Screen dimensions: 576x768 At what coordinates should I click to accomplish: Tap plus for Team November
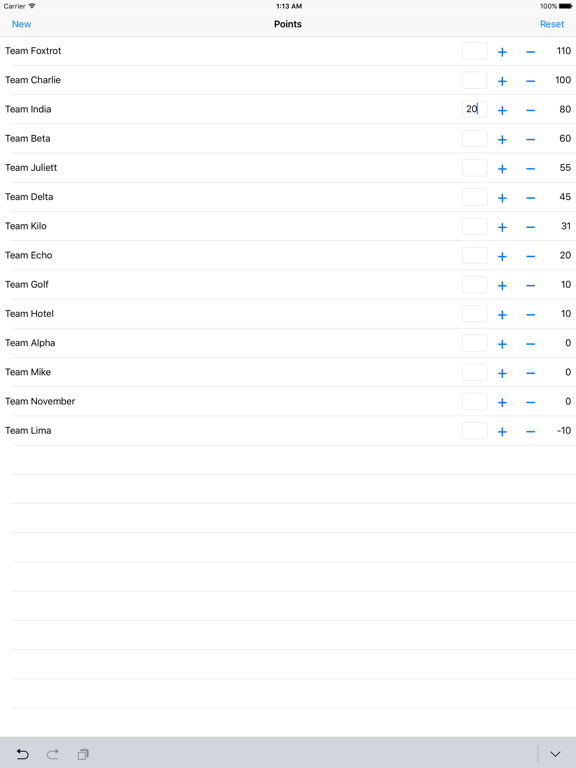pyautogui.click(x=502, y=403)
